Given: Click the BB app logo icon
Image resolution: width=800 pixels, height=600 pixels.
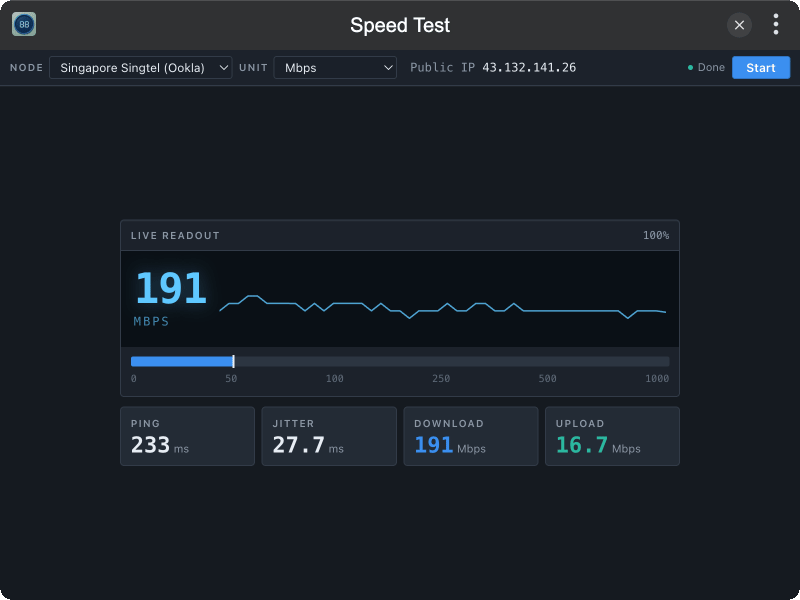Looking at the screenshot, I should click(24, 24).
